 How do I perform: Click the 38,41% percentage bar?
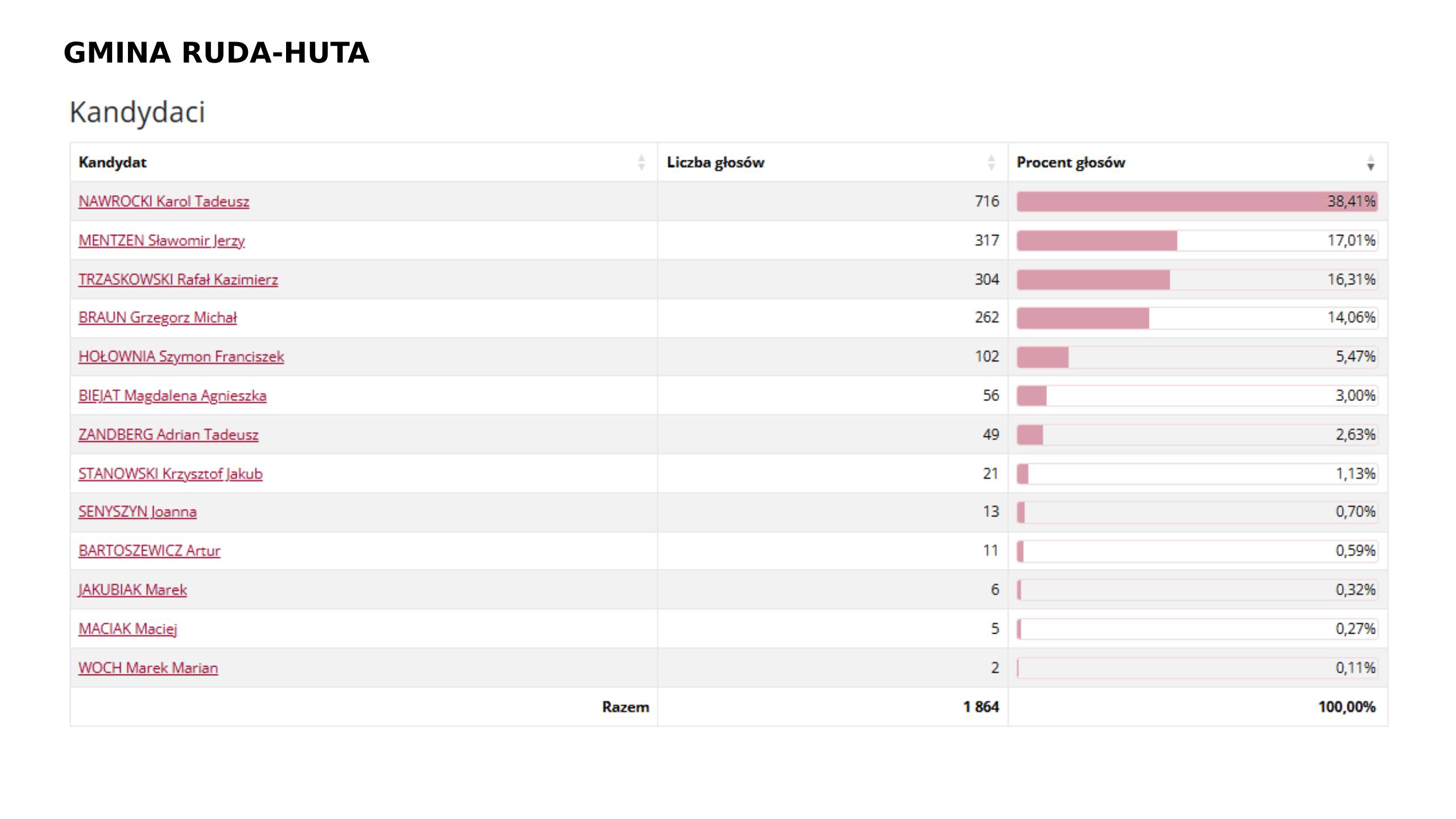(x=1197, y=201)
